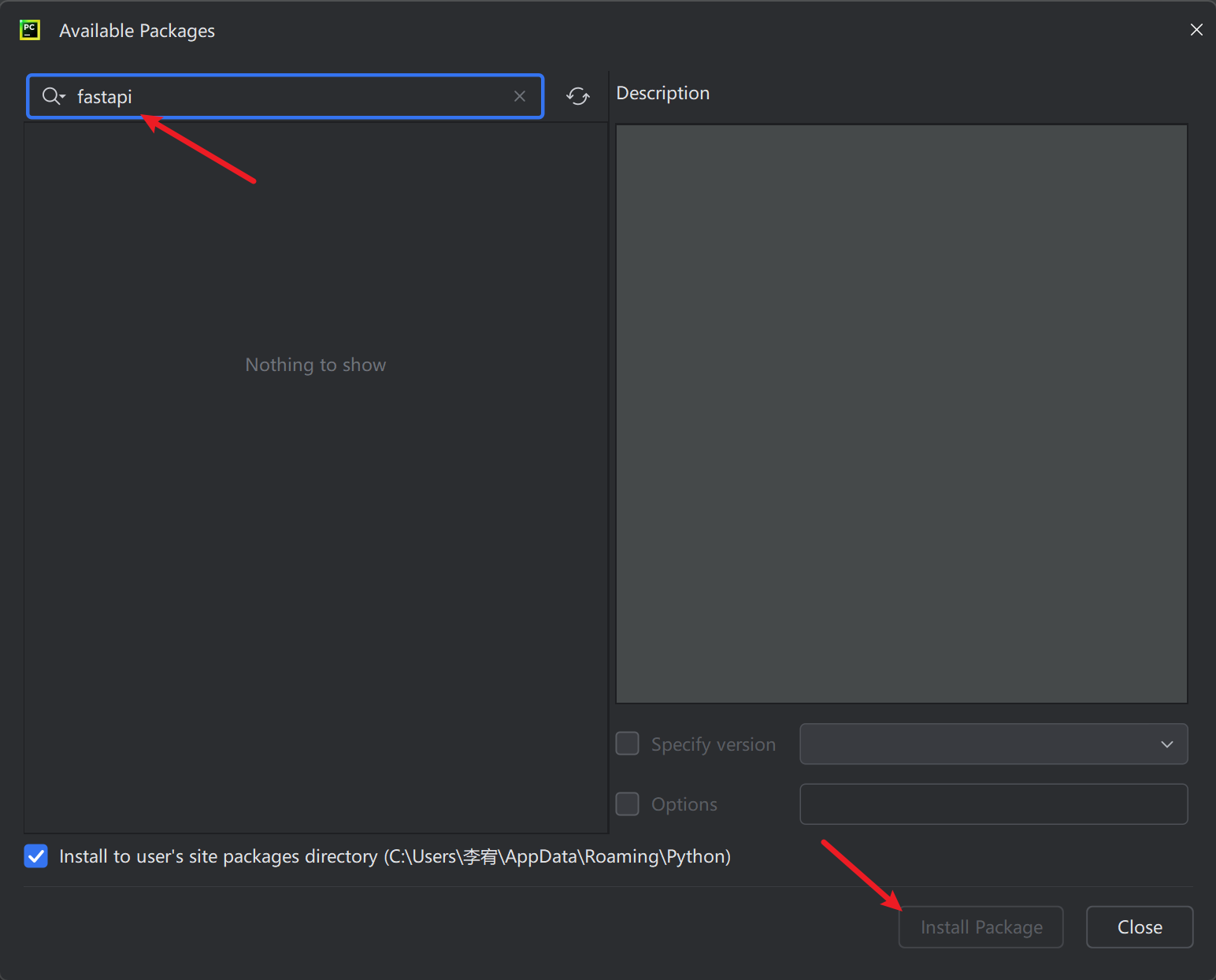Click the package Description panel
The image size is (1216, 980).
click(902, 414)
